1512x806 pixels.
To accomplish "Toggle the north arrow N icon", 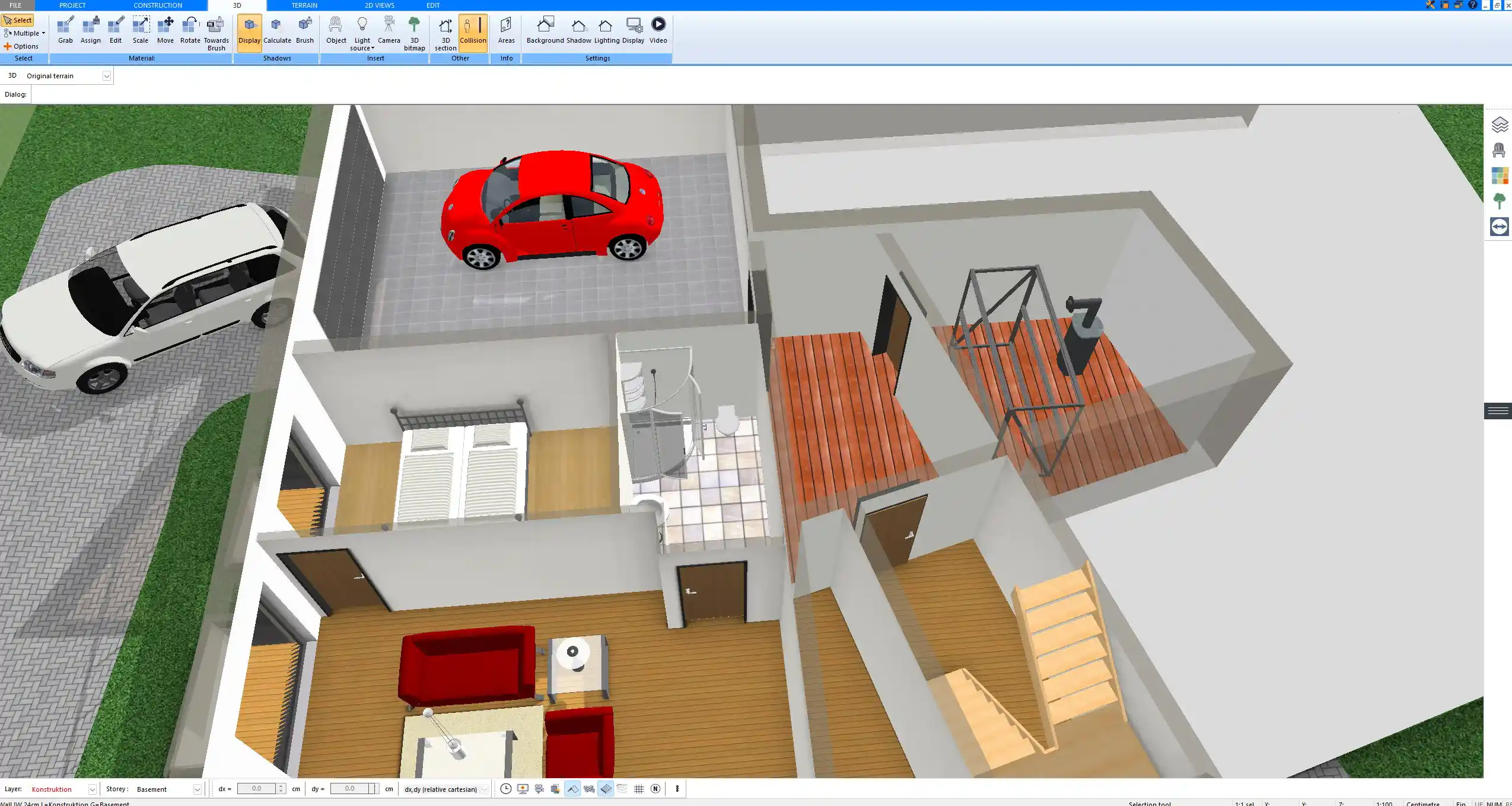I will coord(655,789).
